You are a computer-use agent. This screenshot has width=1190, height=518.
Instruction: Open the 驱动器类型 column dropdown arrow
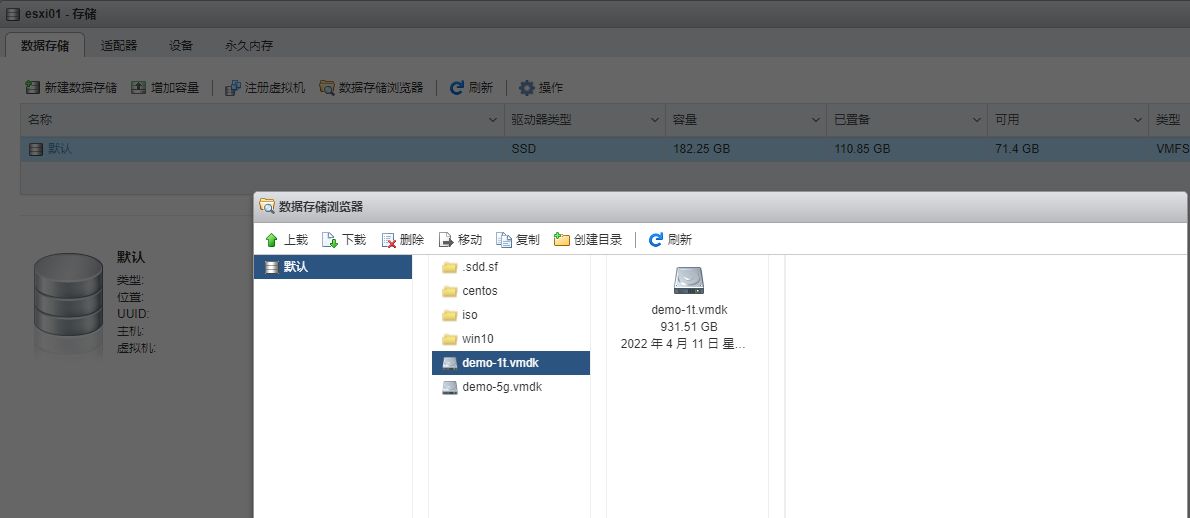(x=654, y=120)
